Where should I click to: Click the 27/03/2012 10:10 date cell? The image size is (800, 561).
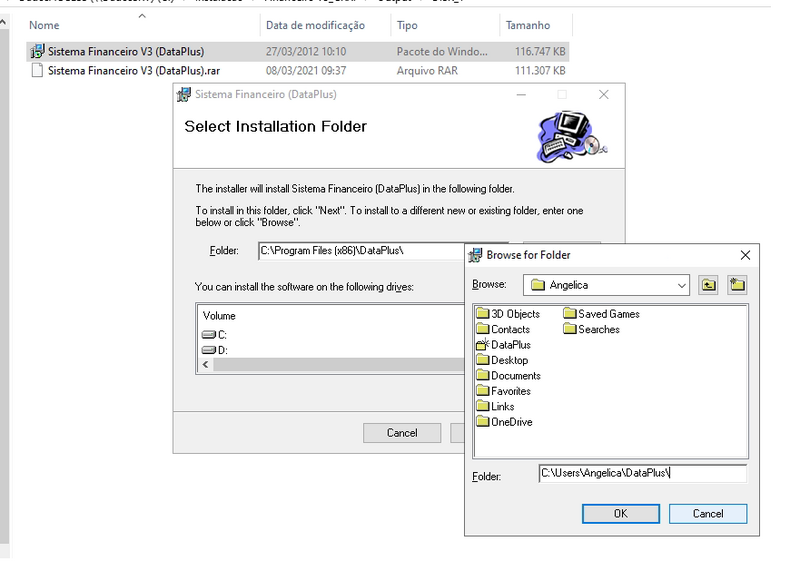306,52
